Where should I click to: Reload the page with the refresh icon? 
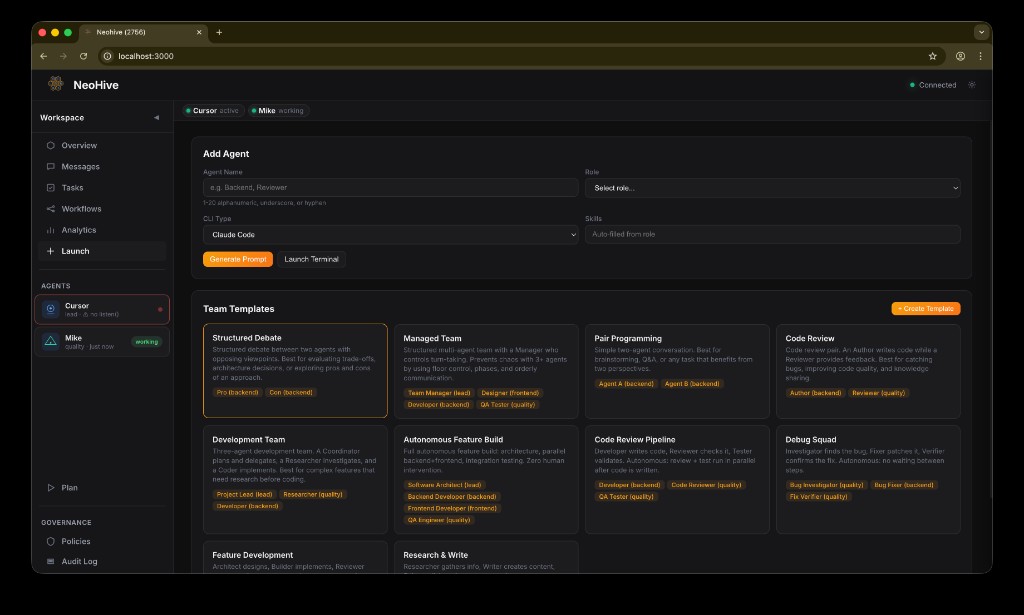pos(84,56)
